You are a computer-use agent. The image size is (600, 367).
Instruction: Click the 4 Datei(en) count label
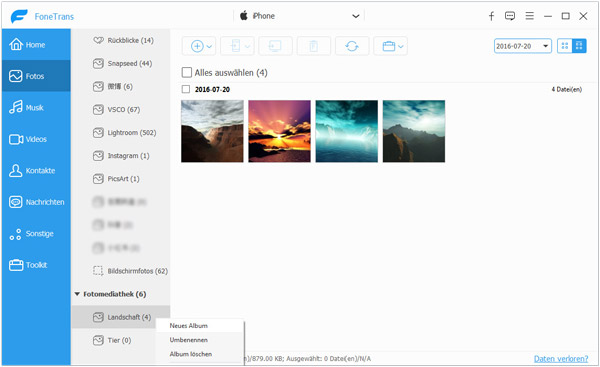(566, 89)
